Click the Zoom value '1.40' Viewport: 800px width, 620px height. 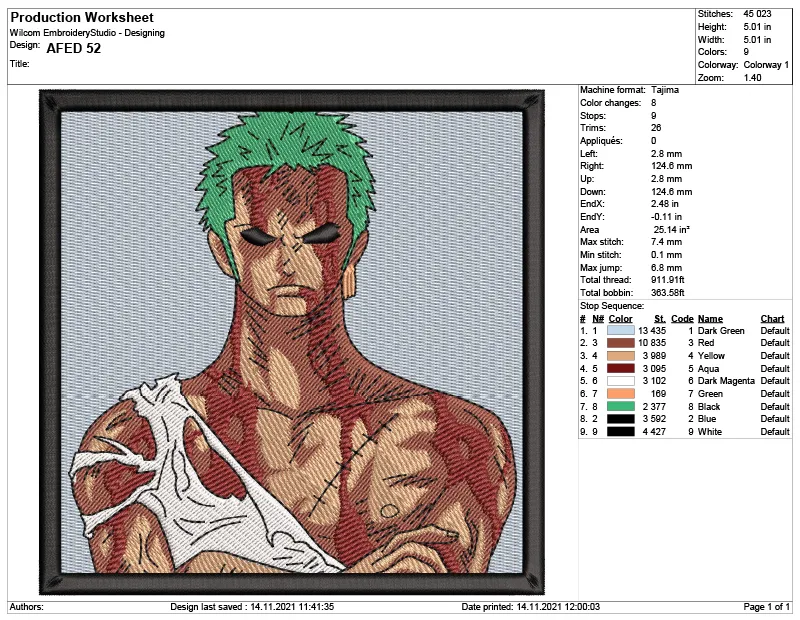[753, 78]
